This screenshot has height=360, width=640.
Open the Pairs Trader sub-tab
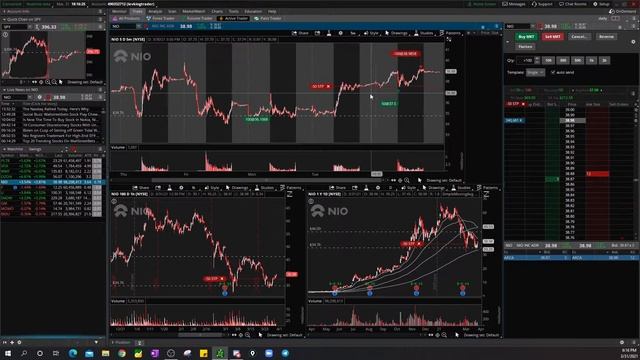click(x=268, y=18)
